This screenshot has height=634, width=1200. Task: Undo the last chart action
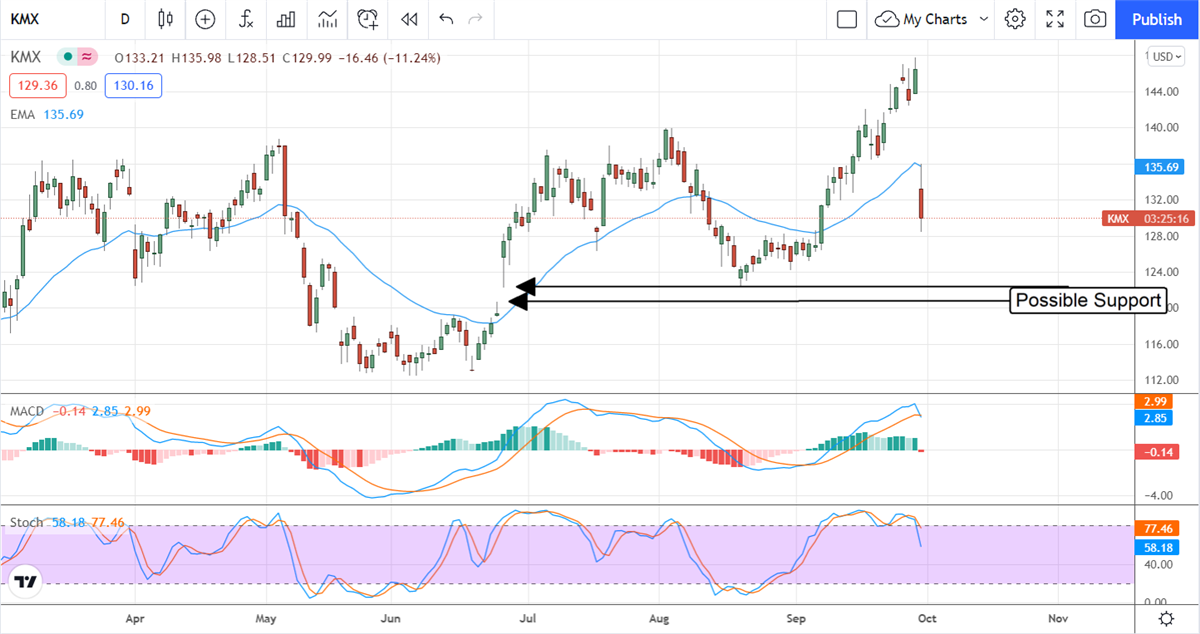(446, 19)
